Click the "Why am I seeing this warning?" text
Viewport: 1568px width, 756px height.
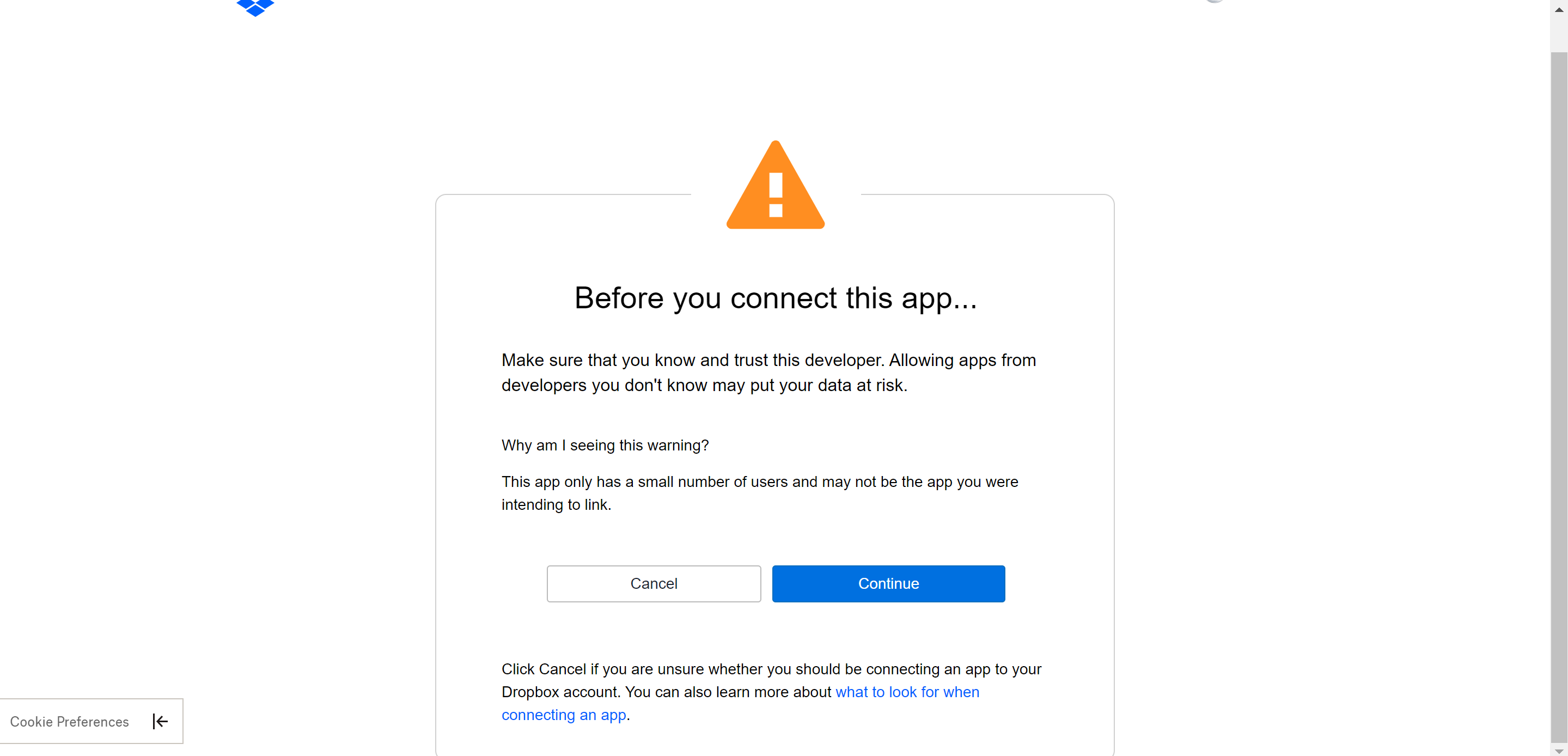pyautogui.click(x=605, y=446)
